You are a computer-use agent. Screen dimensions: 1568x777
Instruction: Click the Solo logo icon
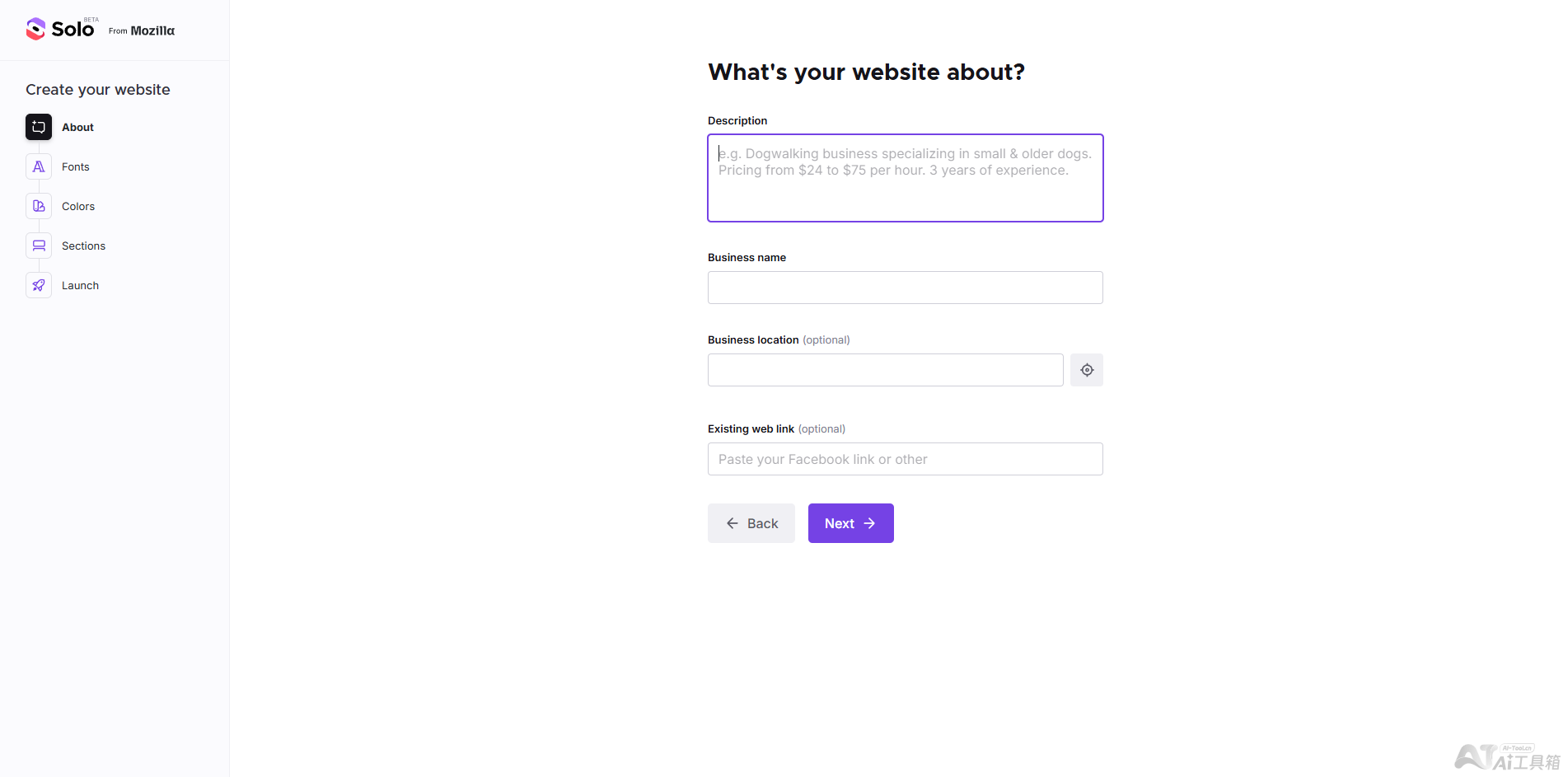click(35, 29)
